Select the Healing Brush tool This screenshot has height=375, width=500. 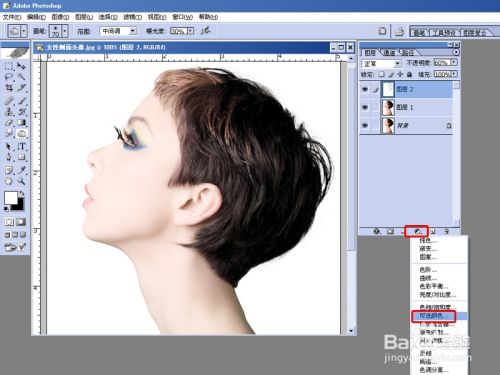pyautogui.click(x=9, y=101)
